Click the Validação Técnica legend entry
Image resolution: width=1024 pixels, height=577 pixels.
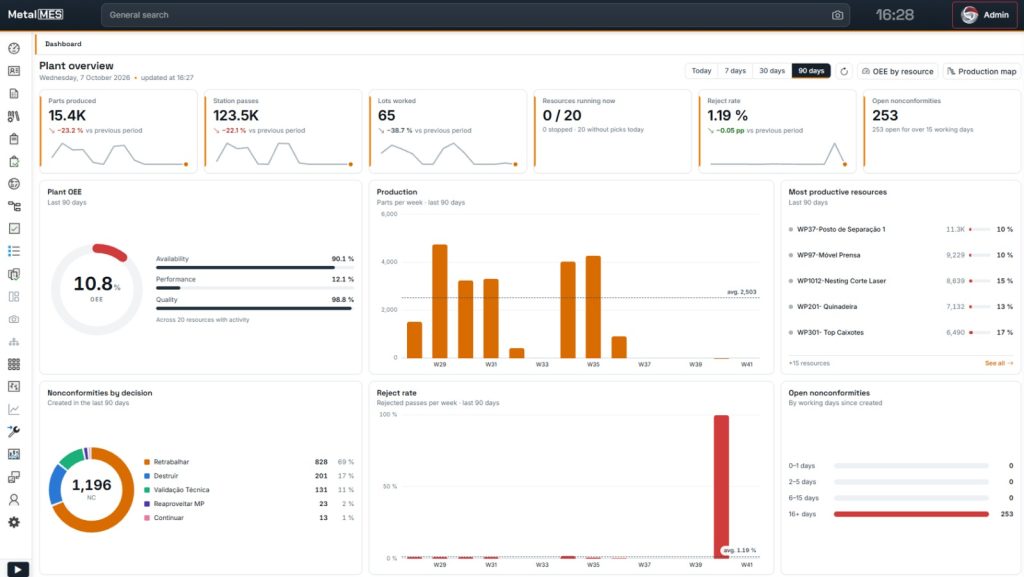tap(249, 490)
